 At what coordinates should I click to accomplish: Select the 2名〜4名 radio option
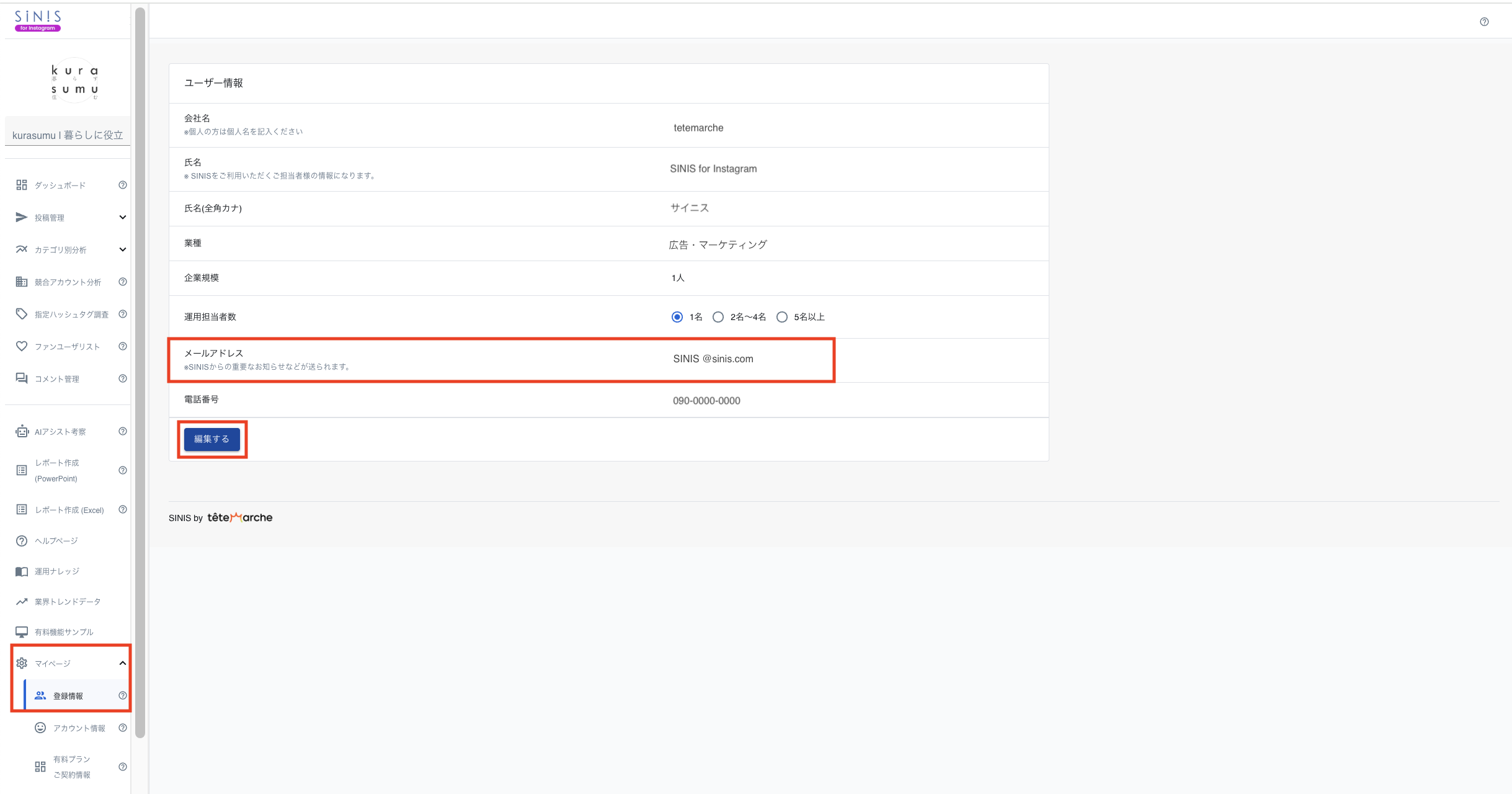click(718, 317)
